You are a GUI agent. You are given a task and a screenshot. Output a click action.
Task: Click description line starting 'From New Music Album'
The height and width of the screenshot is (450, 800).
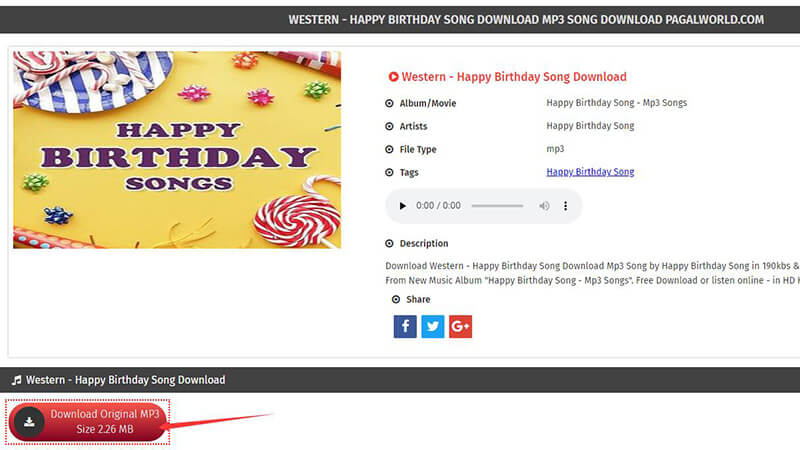(x=592, y=280)
